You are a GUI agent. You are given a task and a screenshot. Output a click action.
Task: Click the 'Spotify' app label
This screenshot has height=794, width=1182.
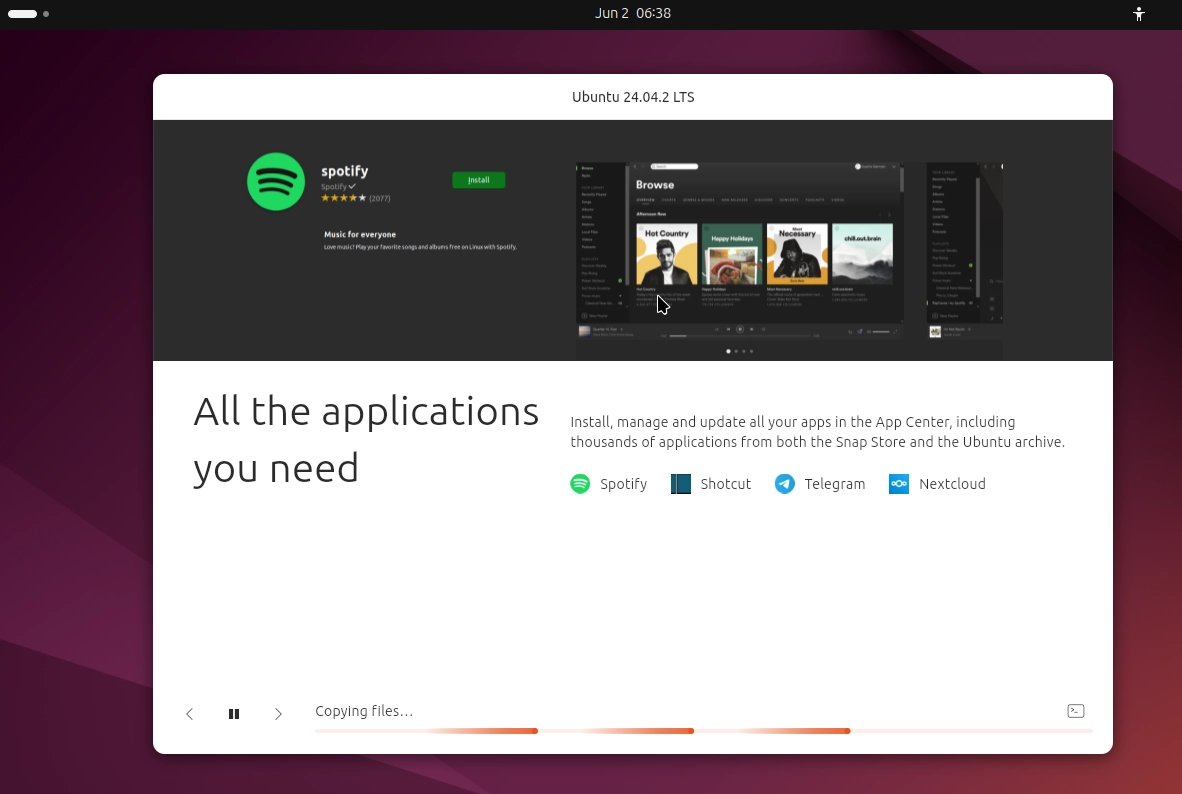pos(623,484)
